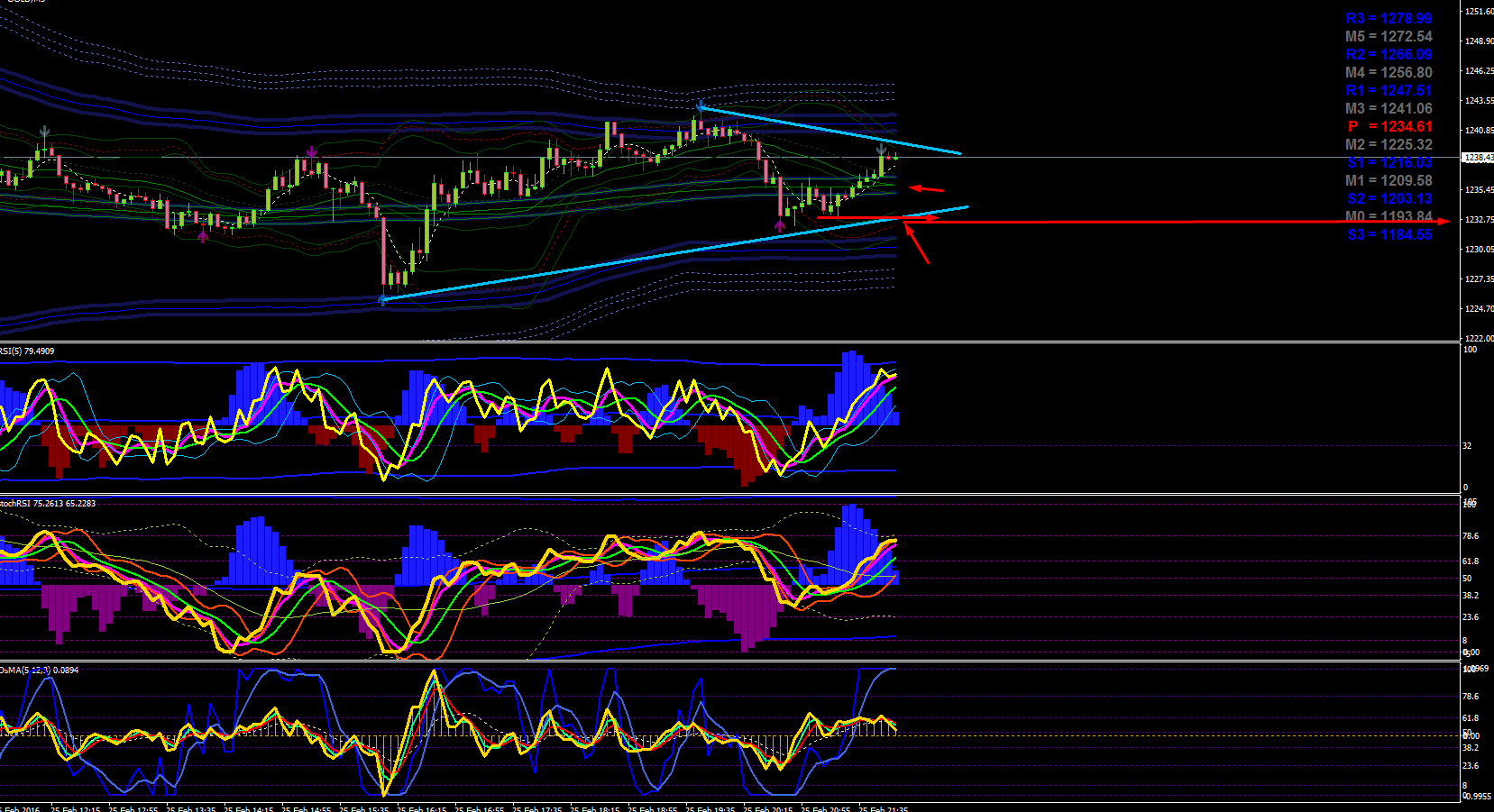Select the M2 = 1225.32 midpoint label
Image resolution: width=1494 pixels, height=812 pixels.
1389,144
